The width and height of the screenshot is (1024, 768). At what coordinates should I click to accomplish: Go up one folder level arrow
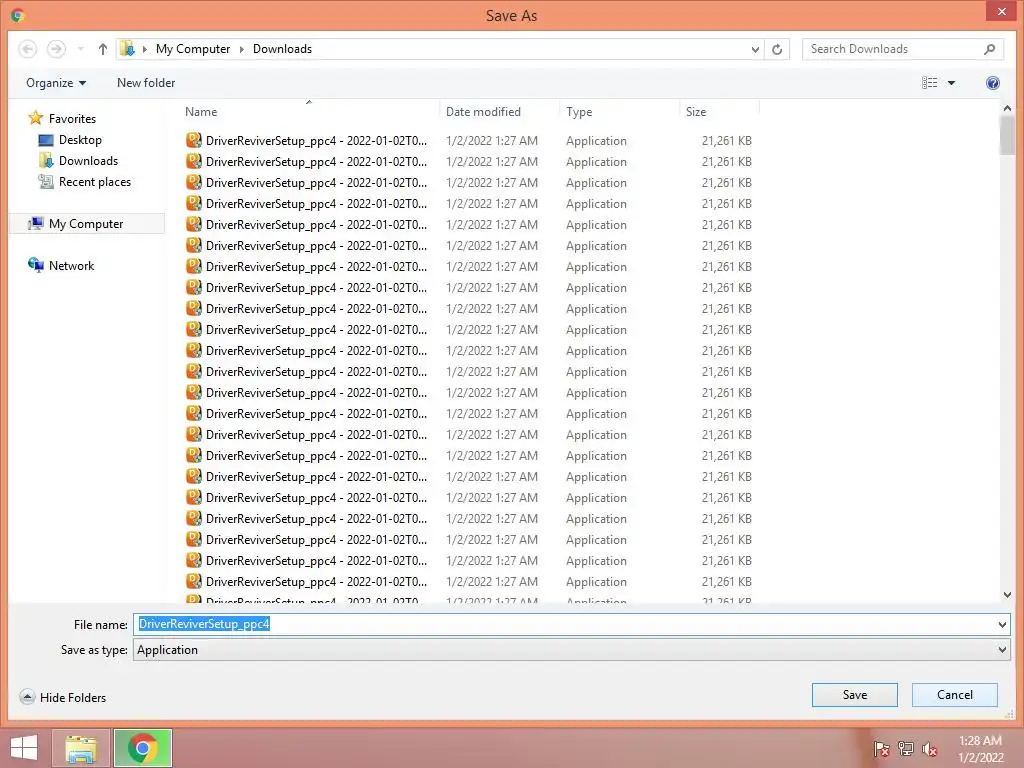click(x=103, y=49)
